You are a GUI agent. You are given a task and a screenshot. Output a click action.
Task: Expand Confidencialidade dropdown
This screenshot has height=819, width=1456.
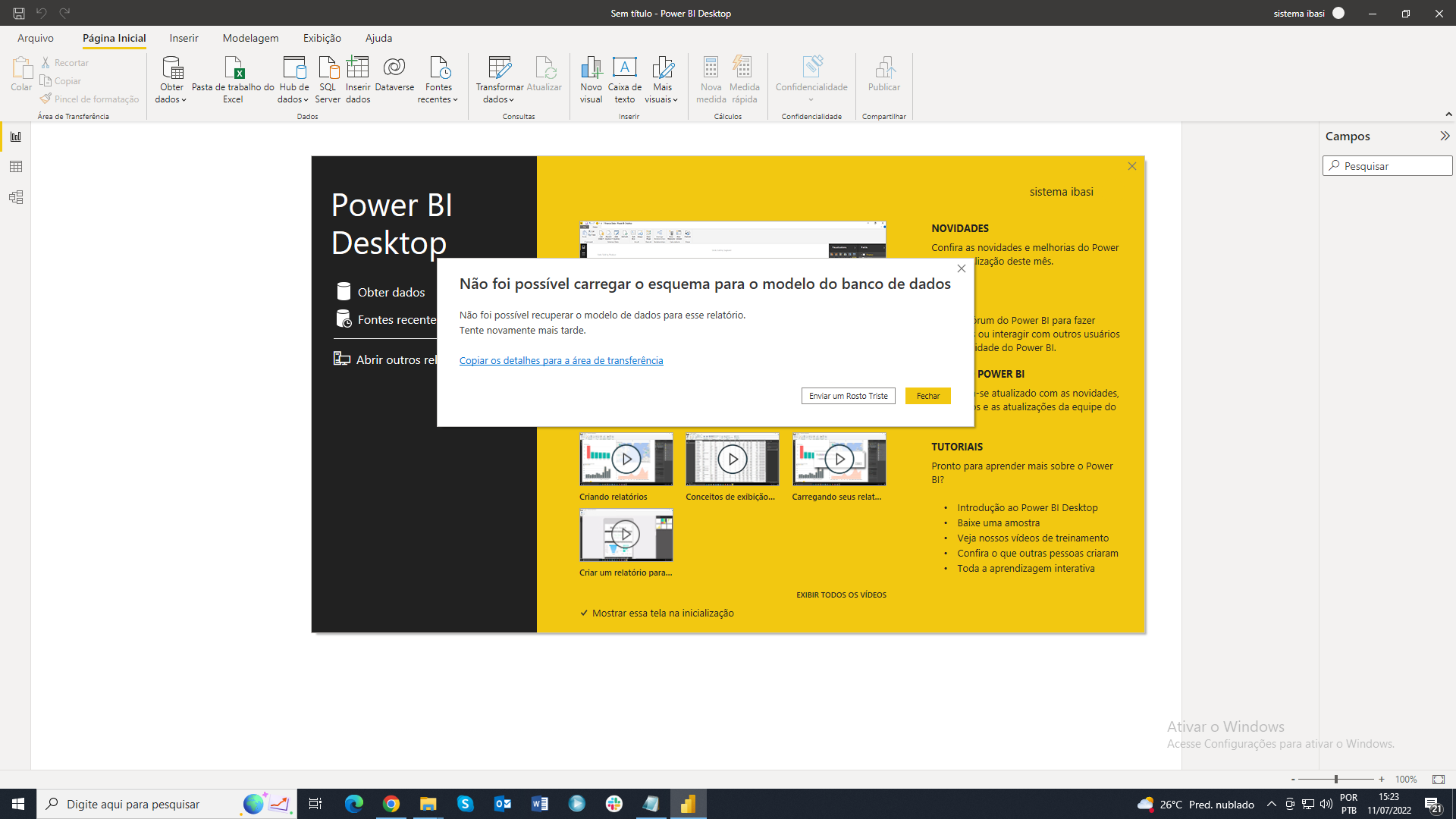tap(811, 99)
